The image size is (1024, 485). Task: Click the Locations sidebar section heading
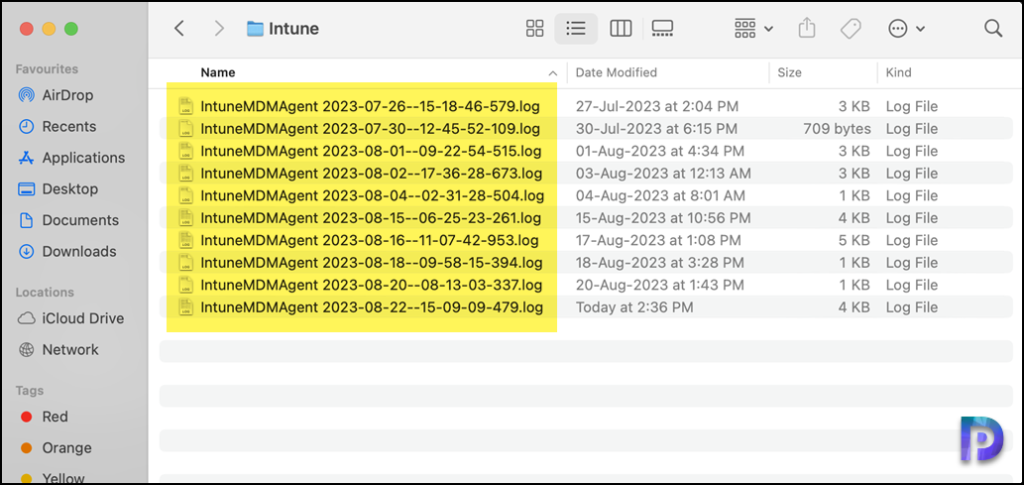45,292
